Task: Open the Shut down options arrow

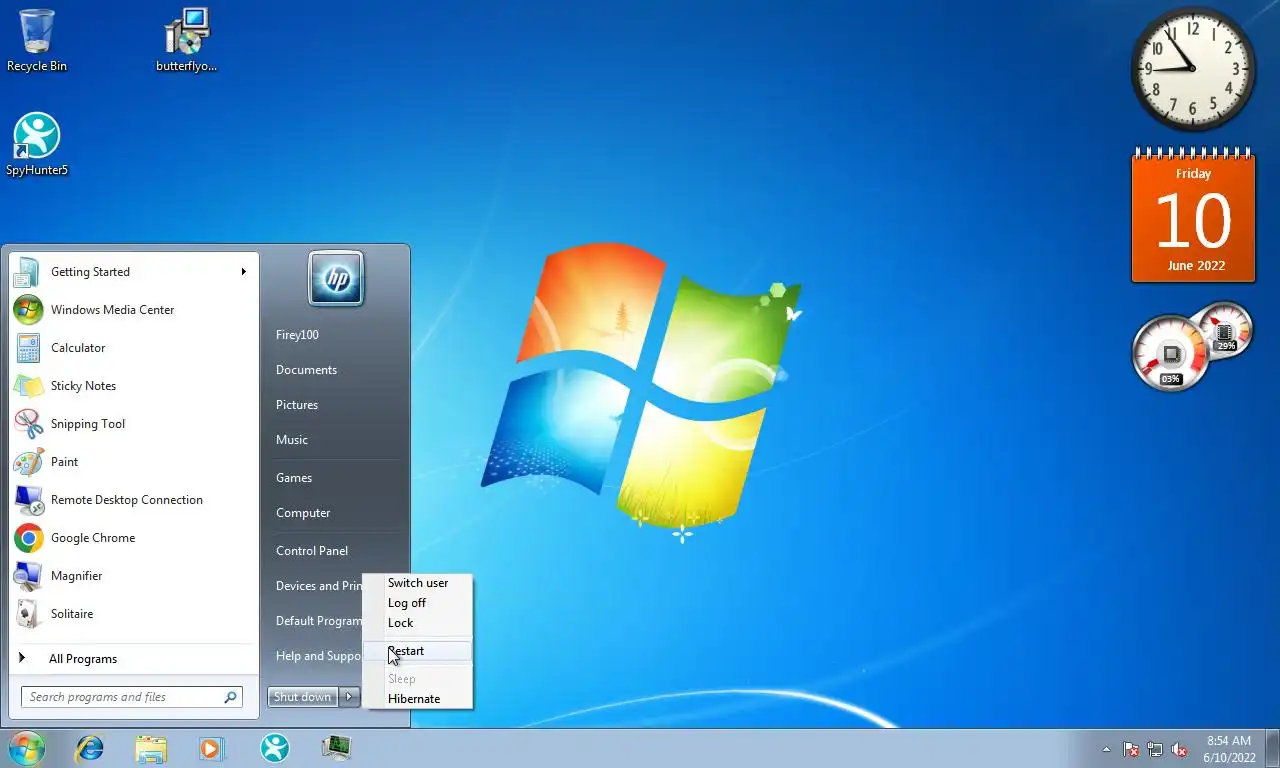Action: click(x=349, y=697)
